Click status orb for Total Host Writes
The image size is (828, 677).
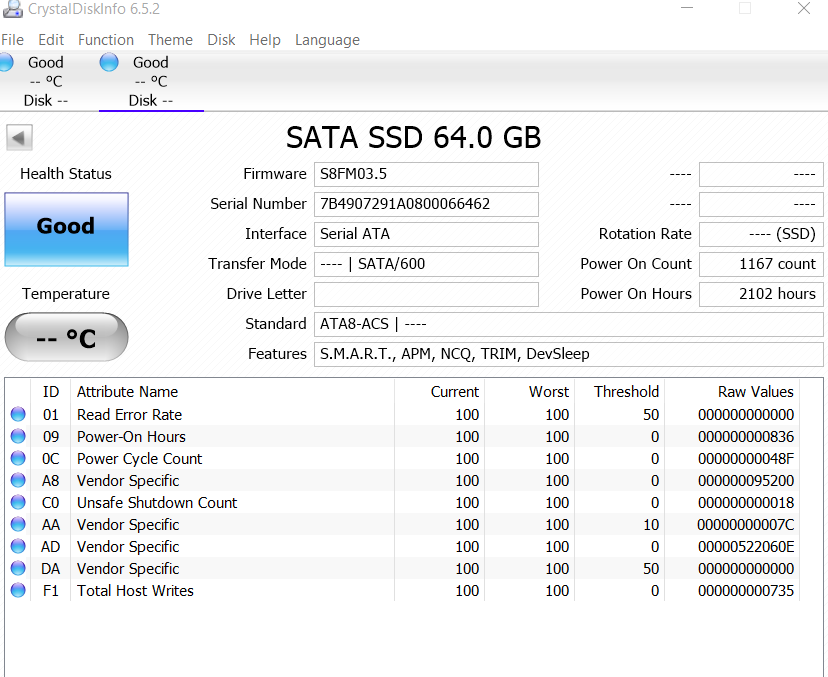(18, 590)
